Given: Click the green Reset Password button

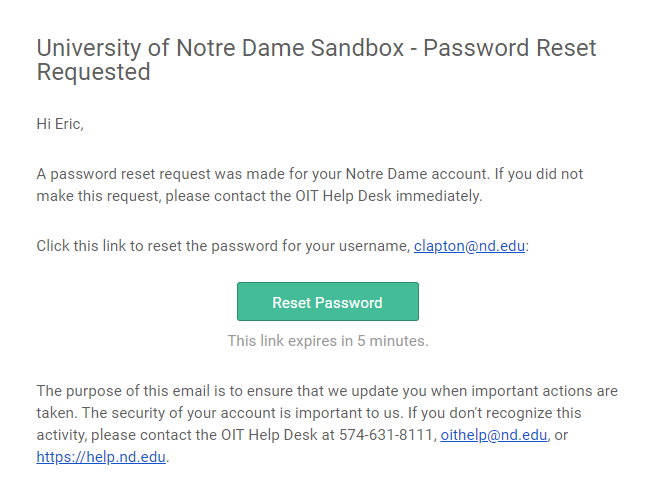Looking at the screenshot, I should point(328,302).
